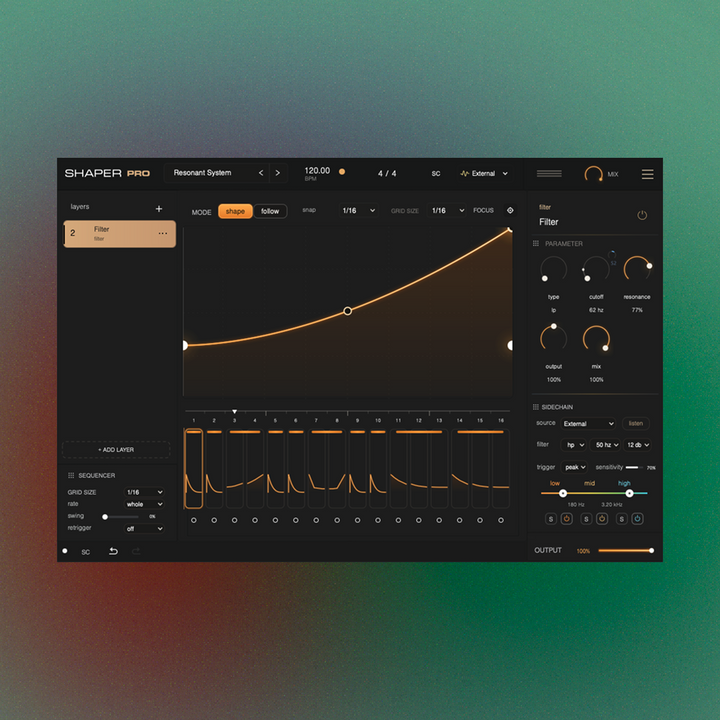The width and height of the screenshot is (720, 720).
Task: Toggle the circle under sequencer step 1
Action: 194,520
